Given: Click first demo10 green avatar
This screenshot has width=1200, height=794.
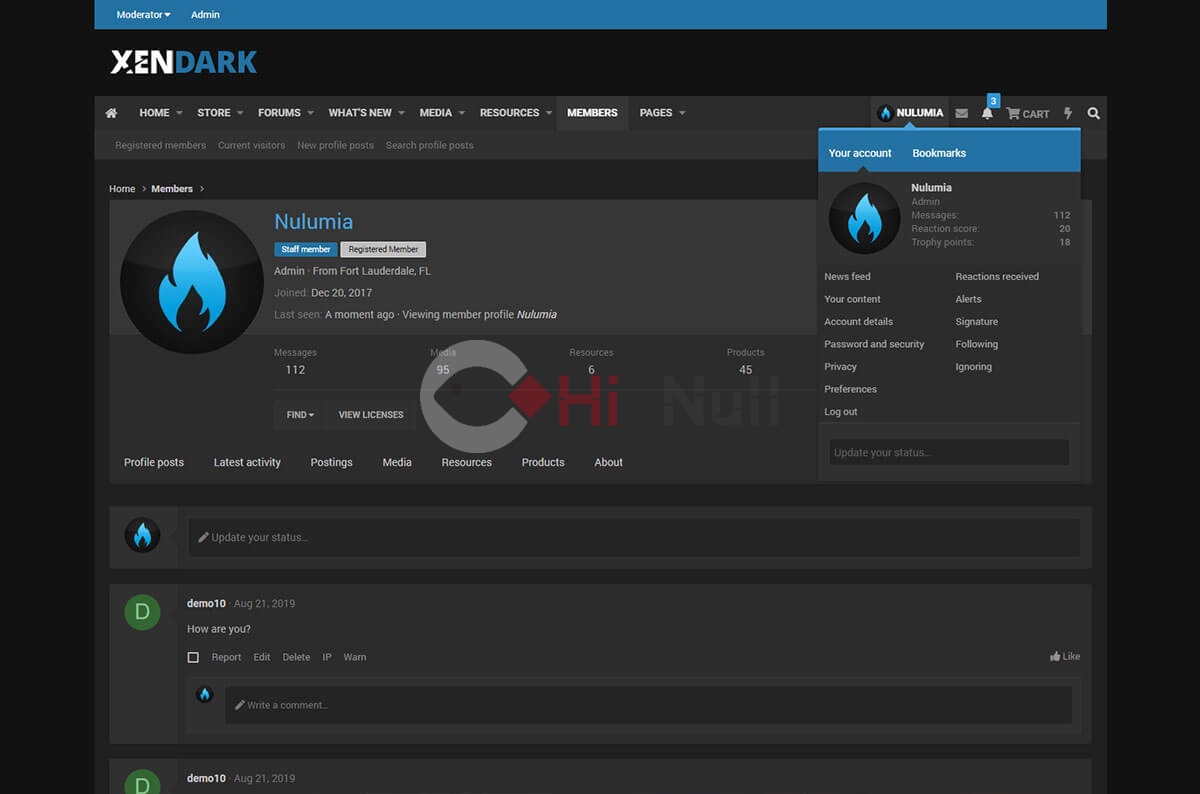Looking at the screenshot, I should tap(142, 612).
